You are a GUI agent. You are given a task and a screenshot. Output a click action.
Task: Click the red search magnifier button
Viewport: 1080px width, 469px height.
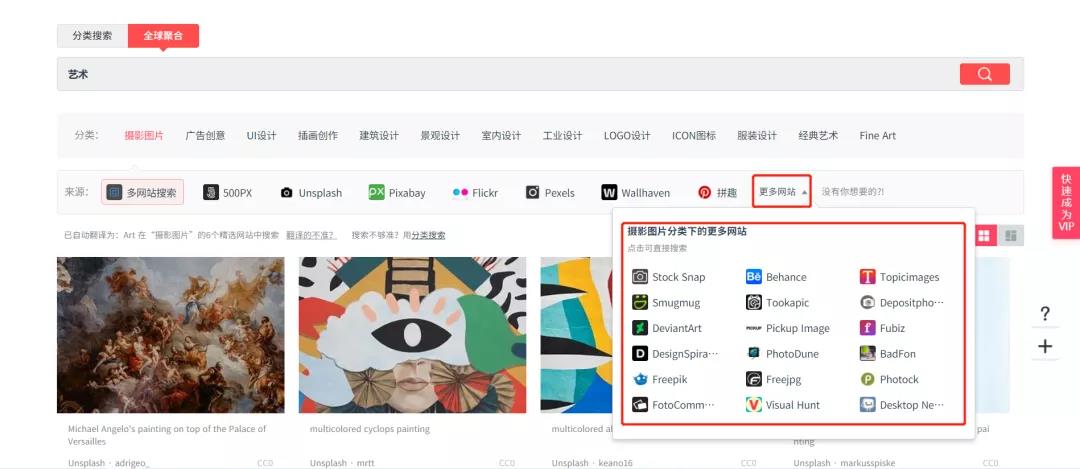pyautogui.click(x=985, y=74)
